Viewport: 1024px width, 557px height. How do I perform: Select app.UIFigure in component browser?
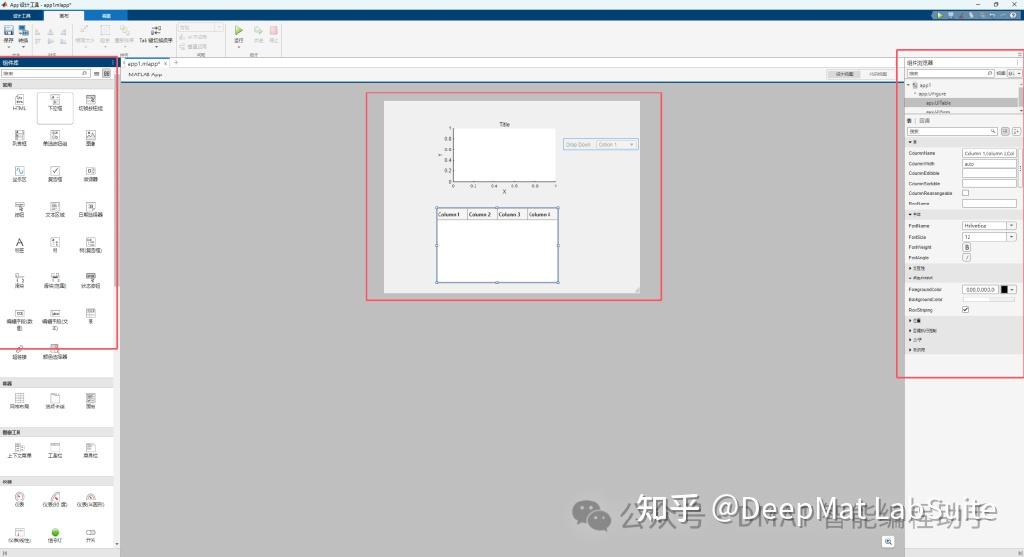(933, 94)
